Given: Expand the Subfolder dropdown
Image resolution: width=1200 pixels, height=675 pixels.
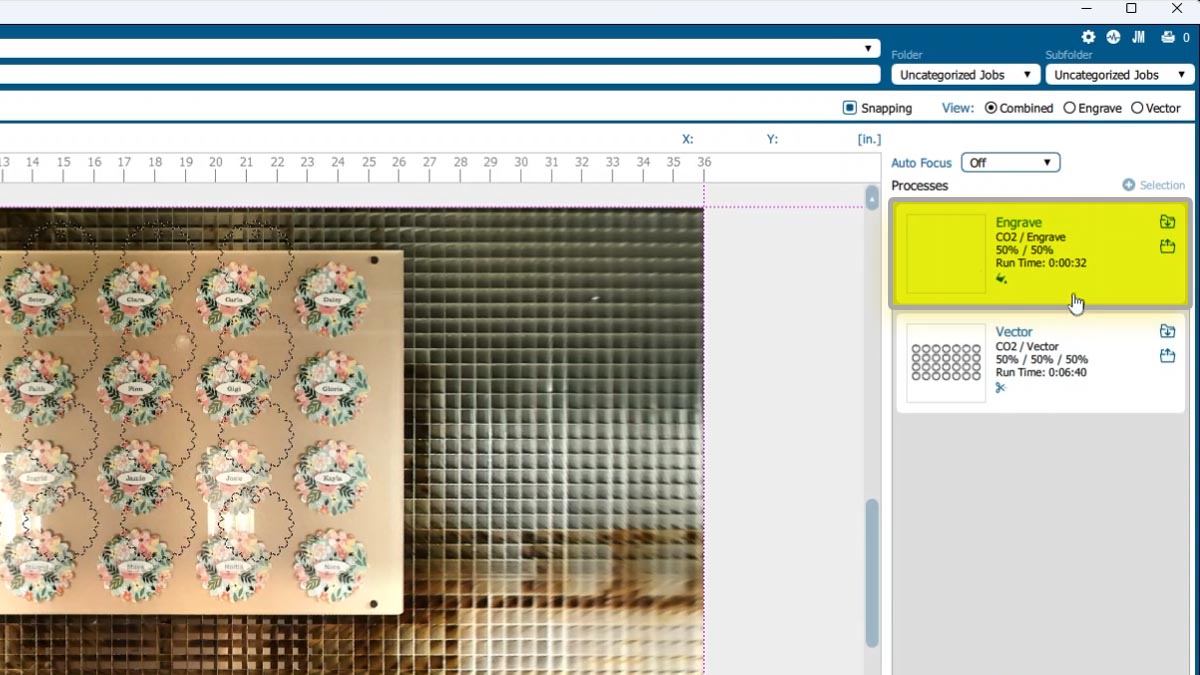Looking at the screenshot, I should (1119, 75).
